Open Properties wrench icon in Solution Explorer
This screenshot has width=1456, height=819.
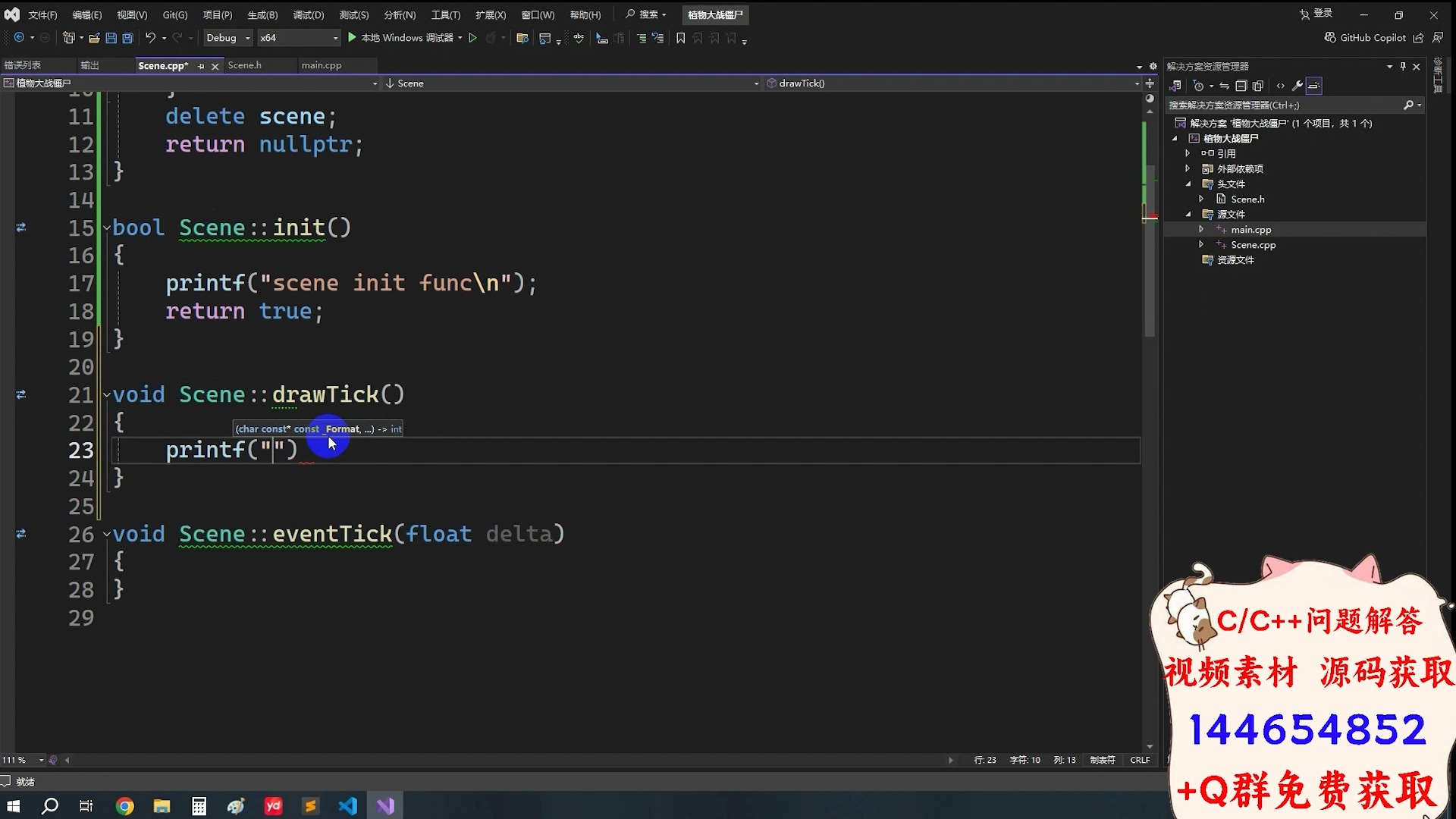point(1297,86)
